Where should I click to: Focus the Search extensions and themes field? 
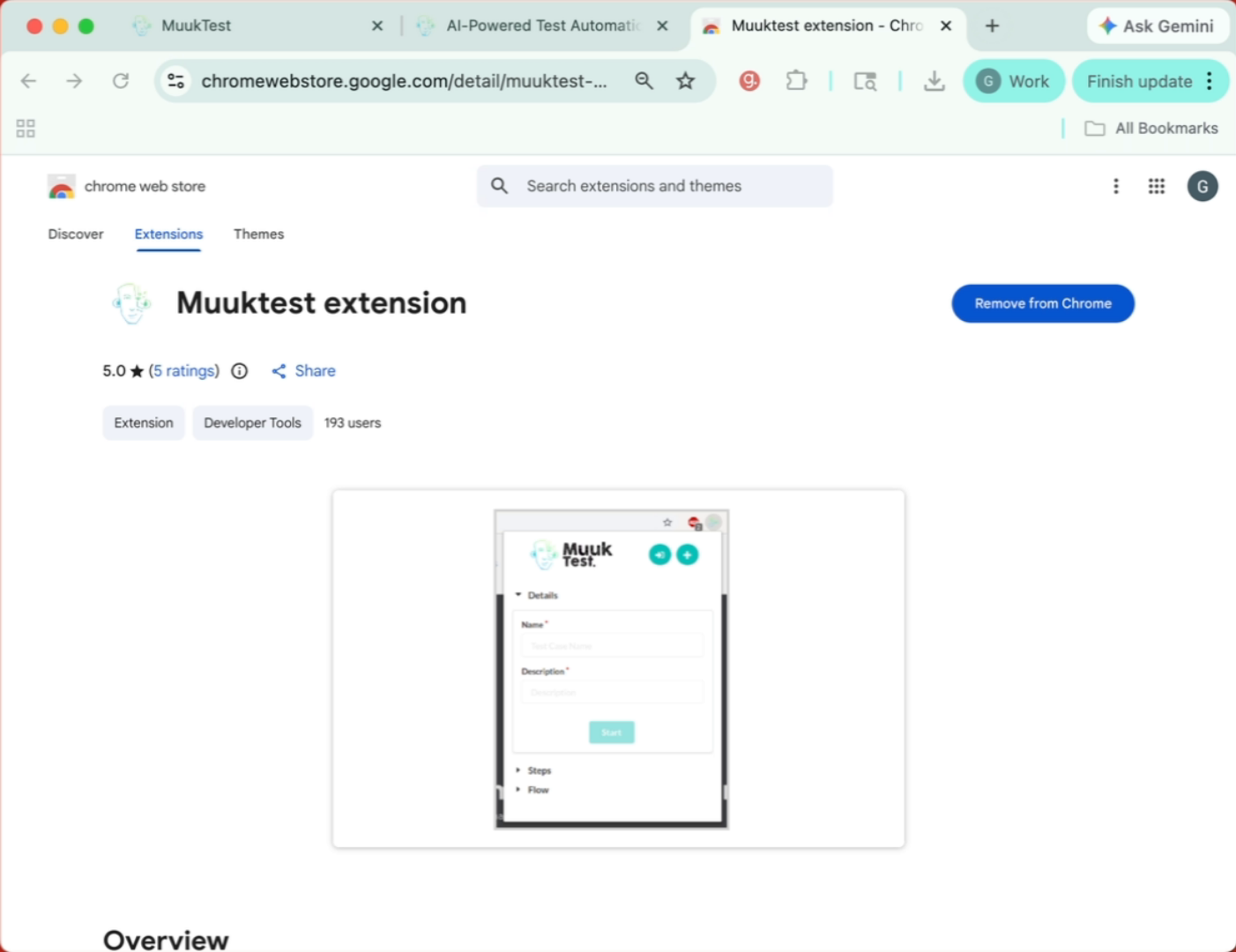click(x=655, y=186)
